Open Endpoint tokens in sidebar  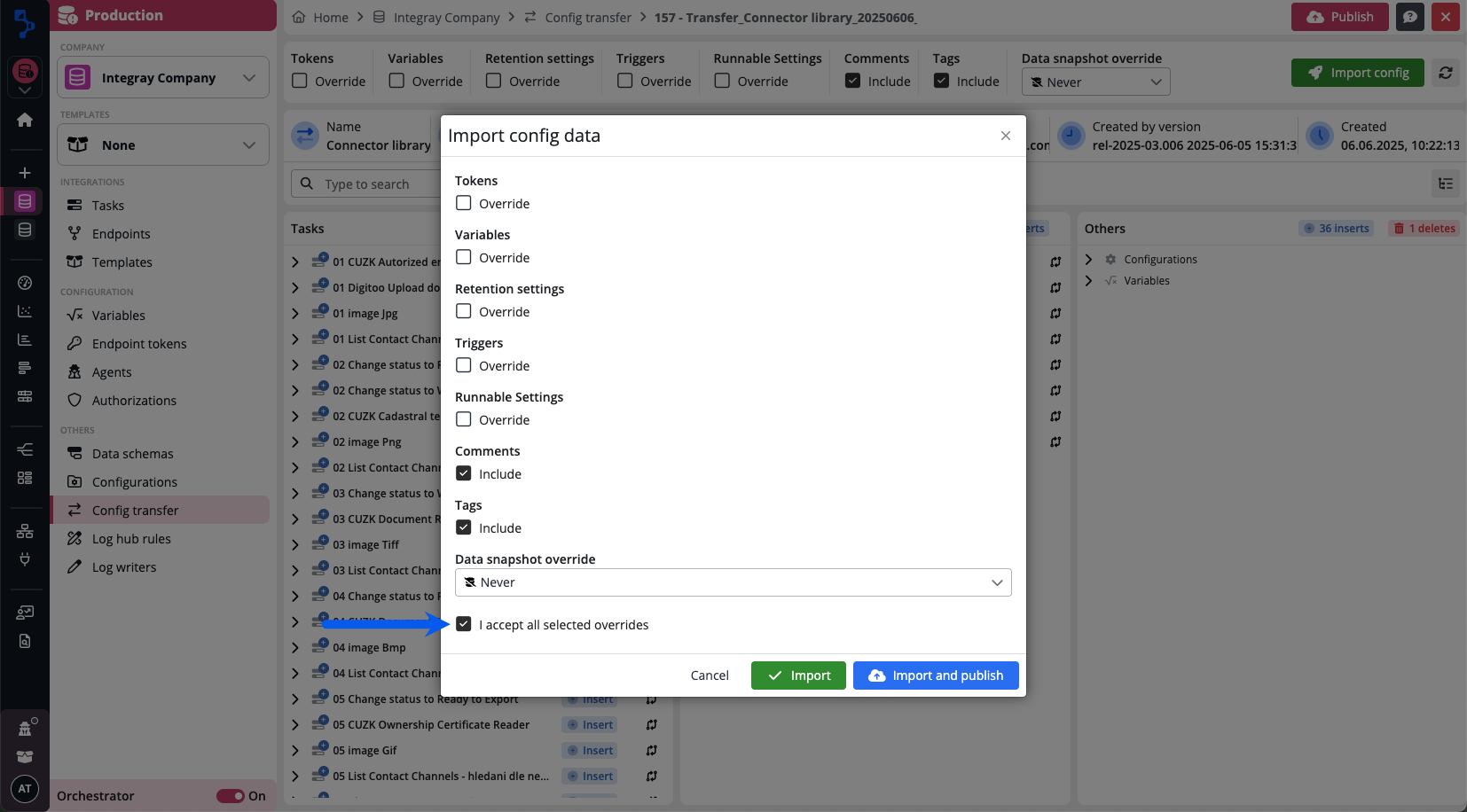pos(139,344)
